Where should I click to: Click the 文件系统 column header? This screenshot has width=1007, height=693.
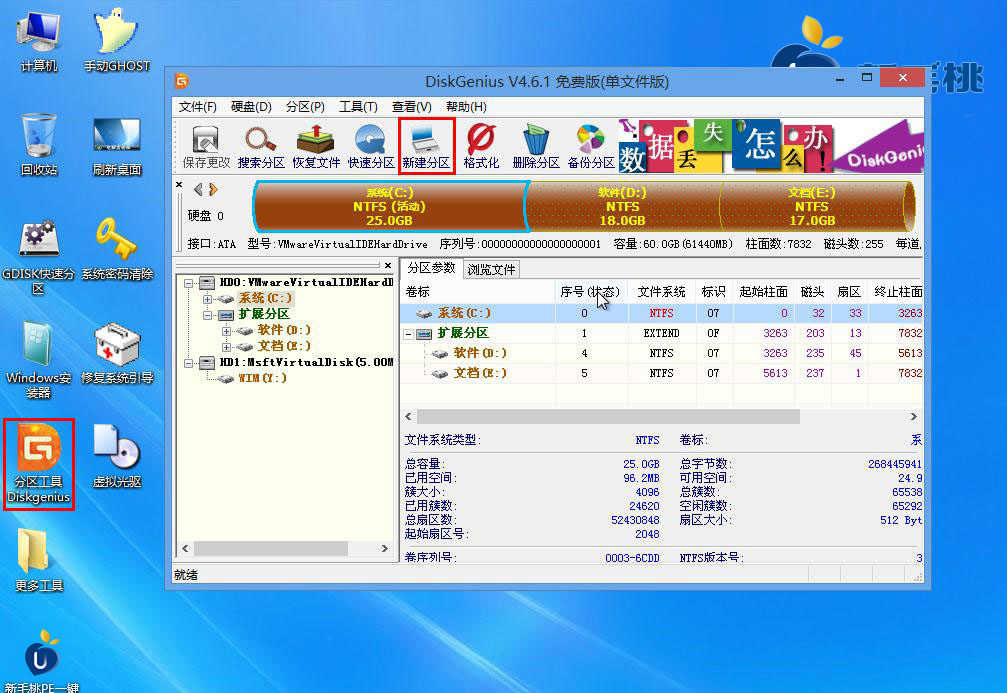(661, 292)
